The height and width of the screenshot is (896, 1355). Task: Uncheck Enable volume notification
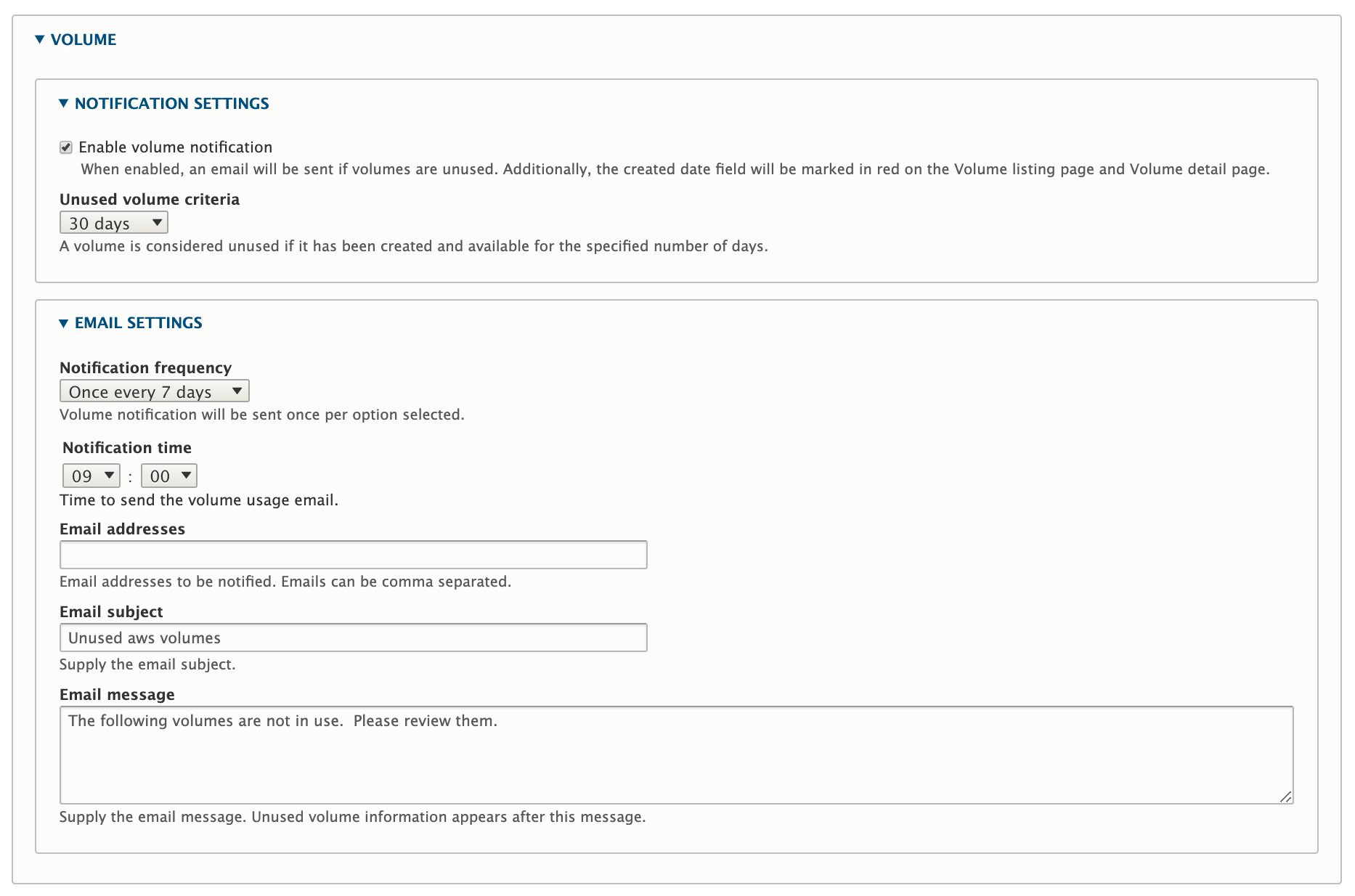coord(66,147)
